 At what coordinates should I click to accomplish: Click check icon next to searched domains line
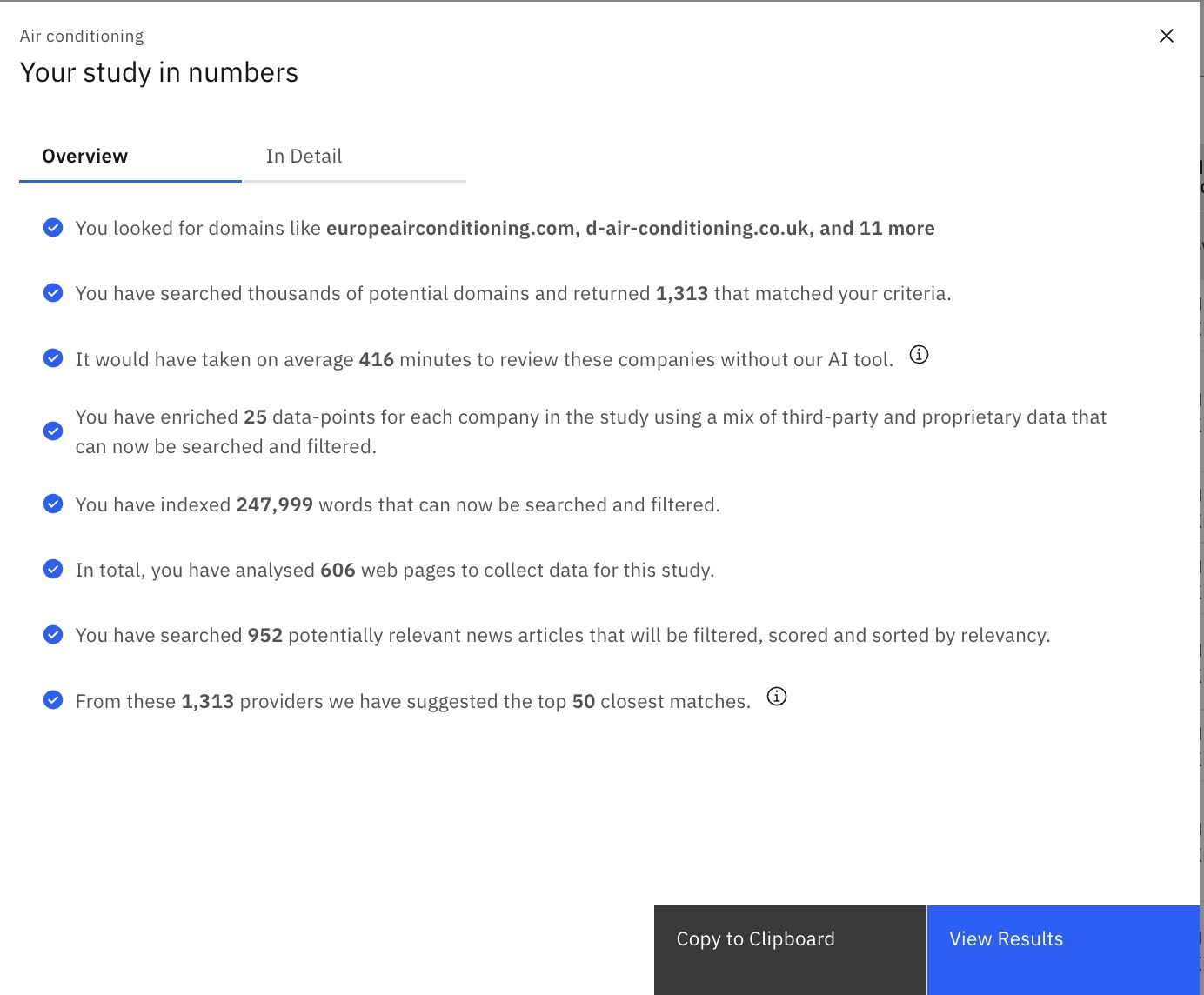pos(53,293)
